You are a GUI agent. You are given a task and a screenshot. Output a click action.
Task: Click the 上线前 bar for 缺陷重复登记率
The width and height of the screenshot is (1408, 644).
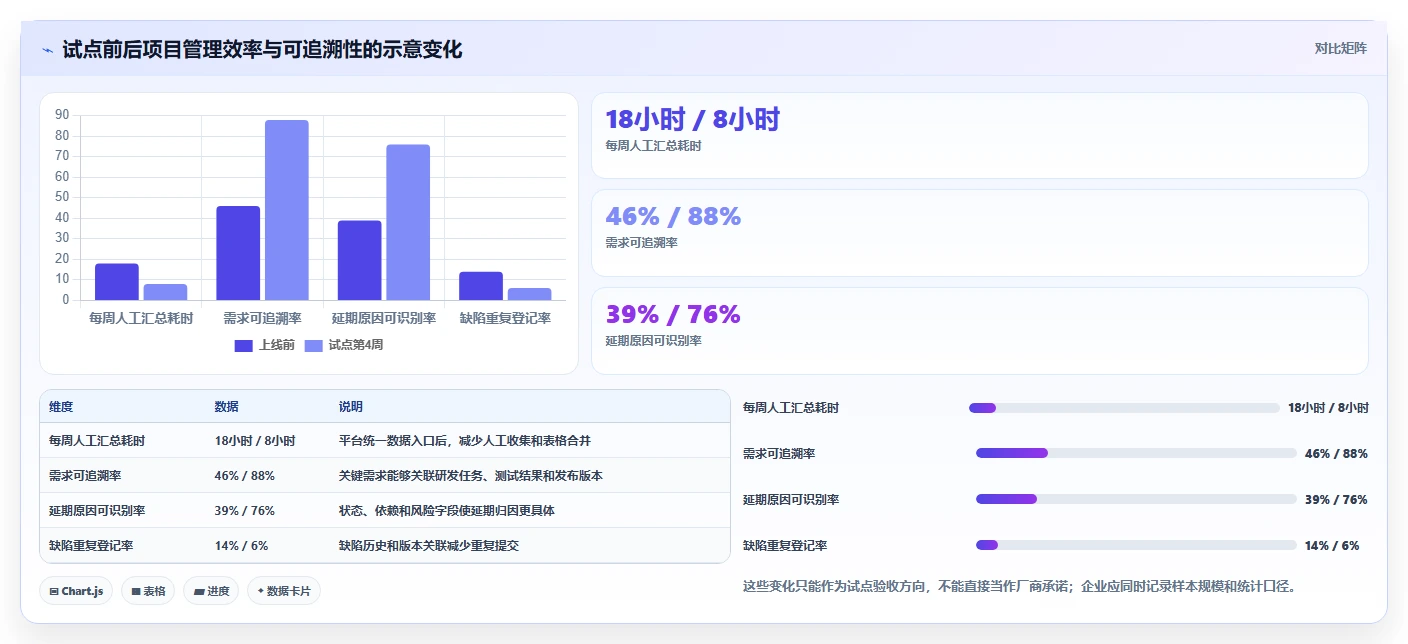(x=481, y=286)
